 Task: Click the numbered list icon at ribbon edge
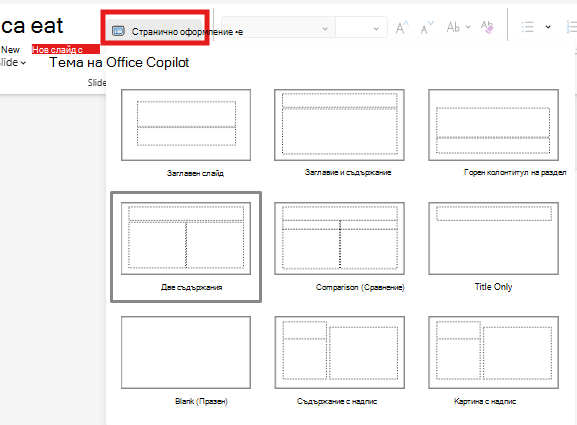tap(571, 27)
